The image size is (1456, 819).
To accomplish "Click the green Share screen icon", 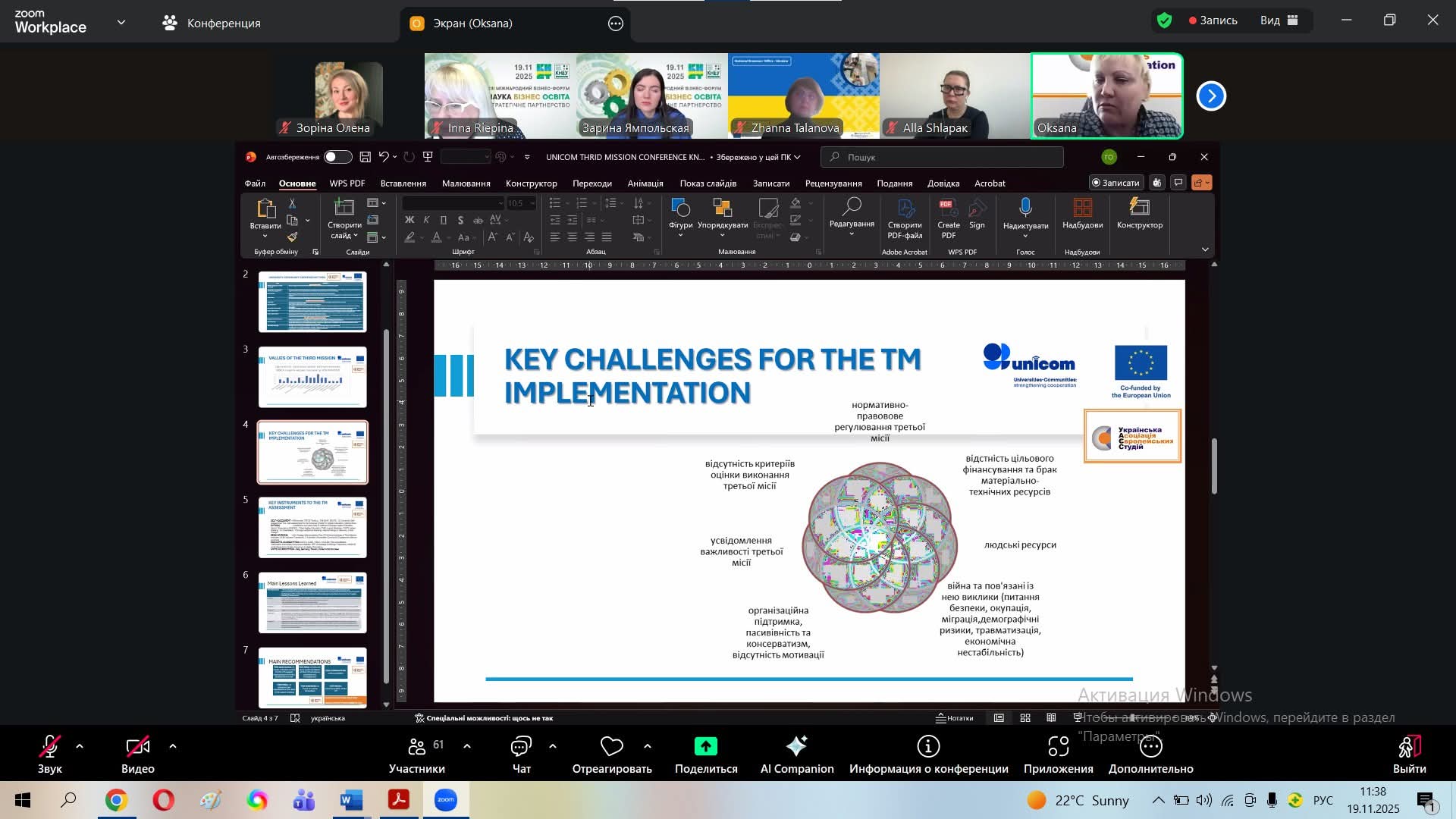I will pyautogui.click(x=705, y=747).
